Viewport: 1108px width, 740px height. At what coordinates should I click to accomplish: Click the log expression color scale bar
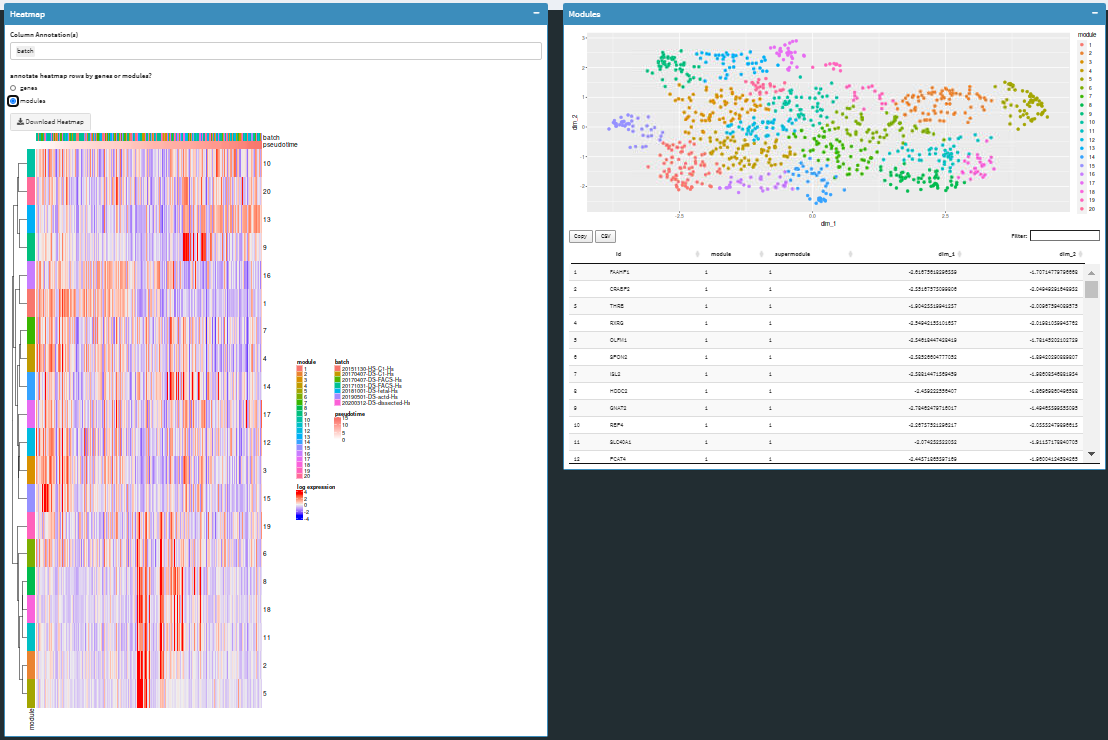300,505
